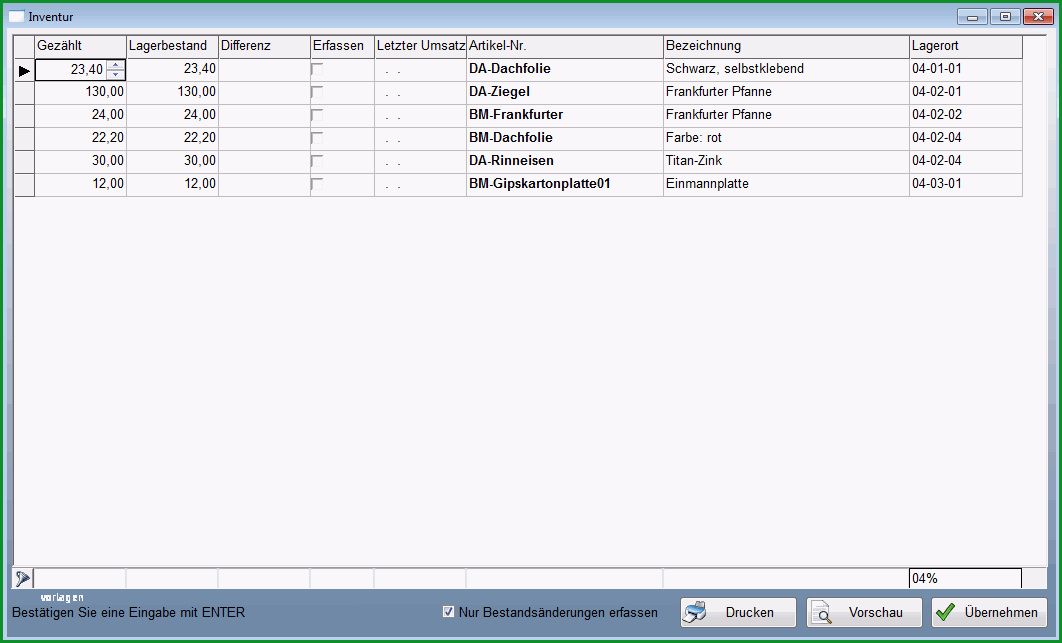
Task: Click the Lagerbestand cell 23,40
Action: 173,69
